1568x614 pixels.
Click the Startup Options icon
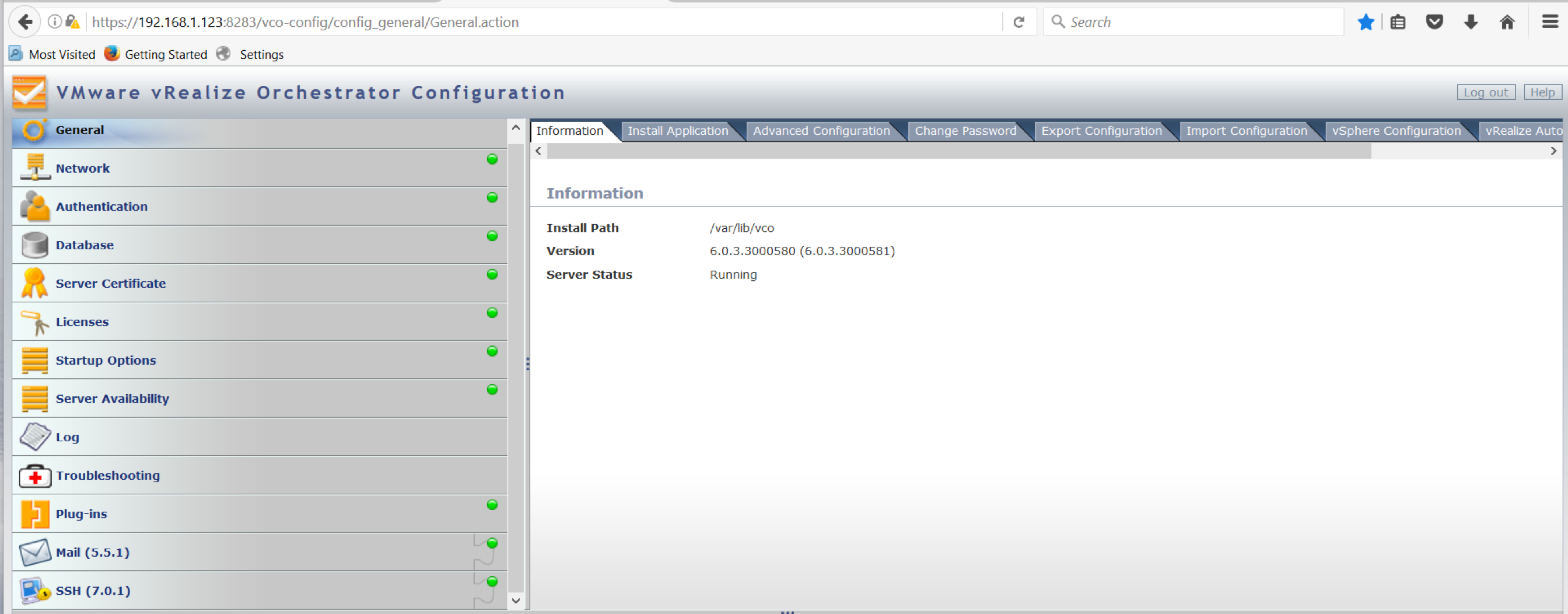point(34,360)
